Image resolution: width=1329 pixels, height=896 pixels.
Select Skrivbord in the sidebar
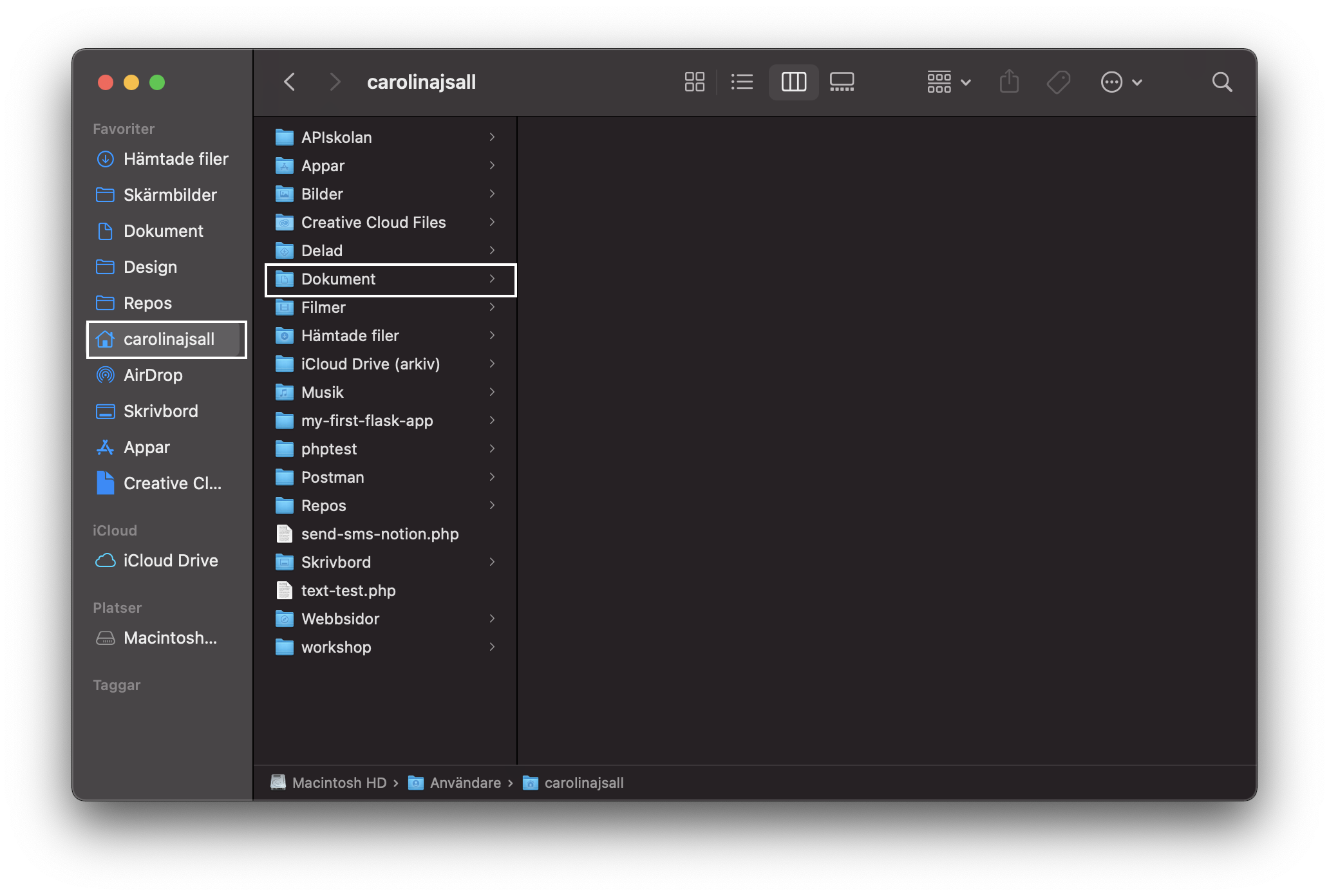pos(160,411)
